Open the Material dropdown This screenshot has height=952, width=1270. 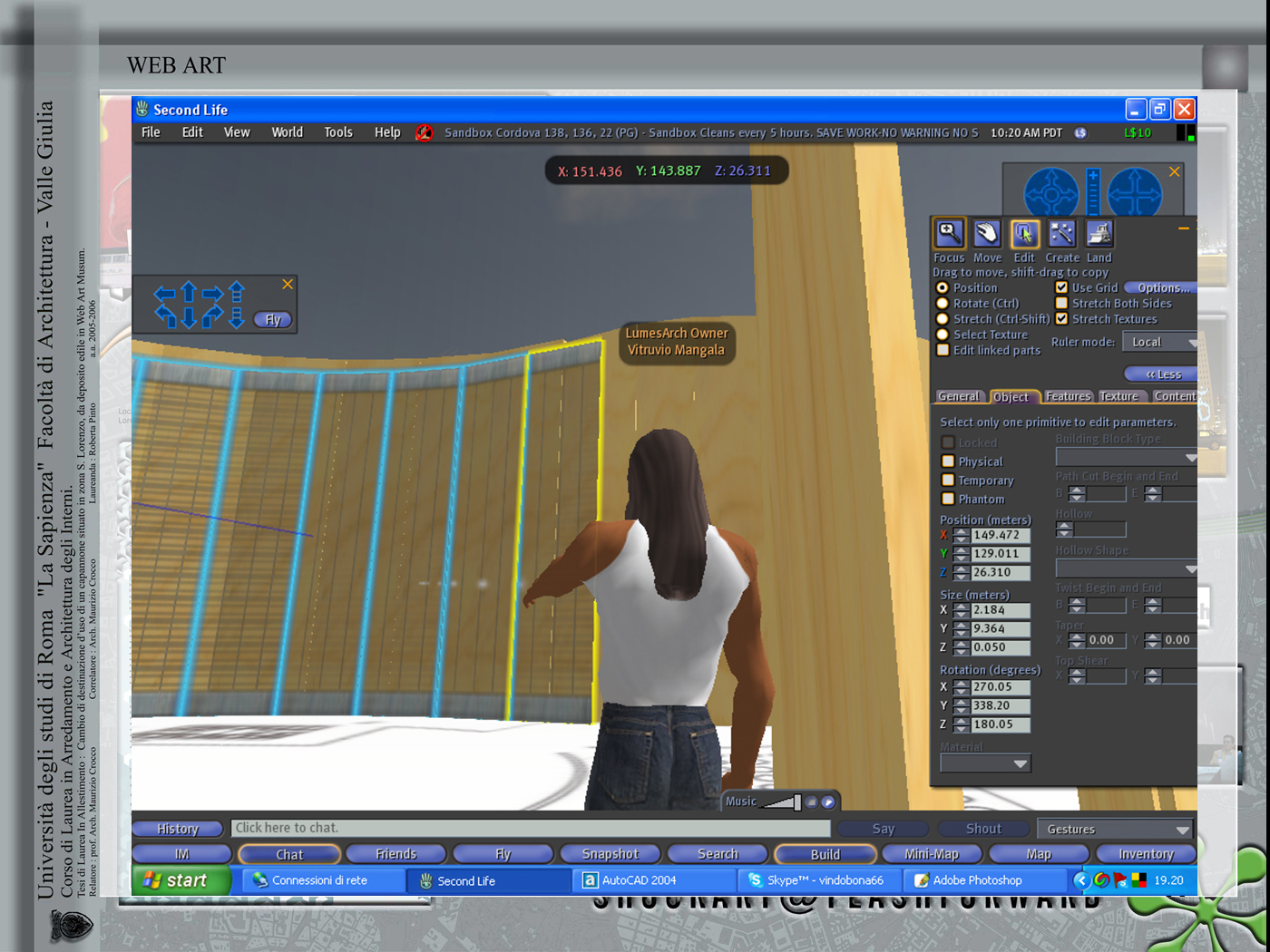[985, 763]
